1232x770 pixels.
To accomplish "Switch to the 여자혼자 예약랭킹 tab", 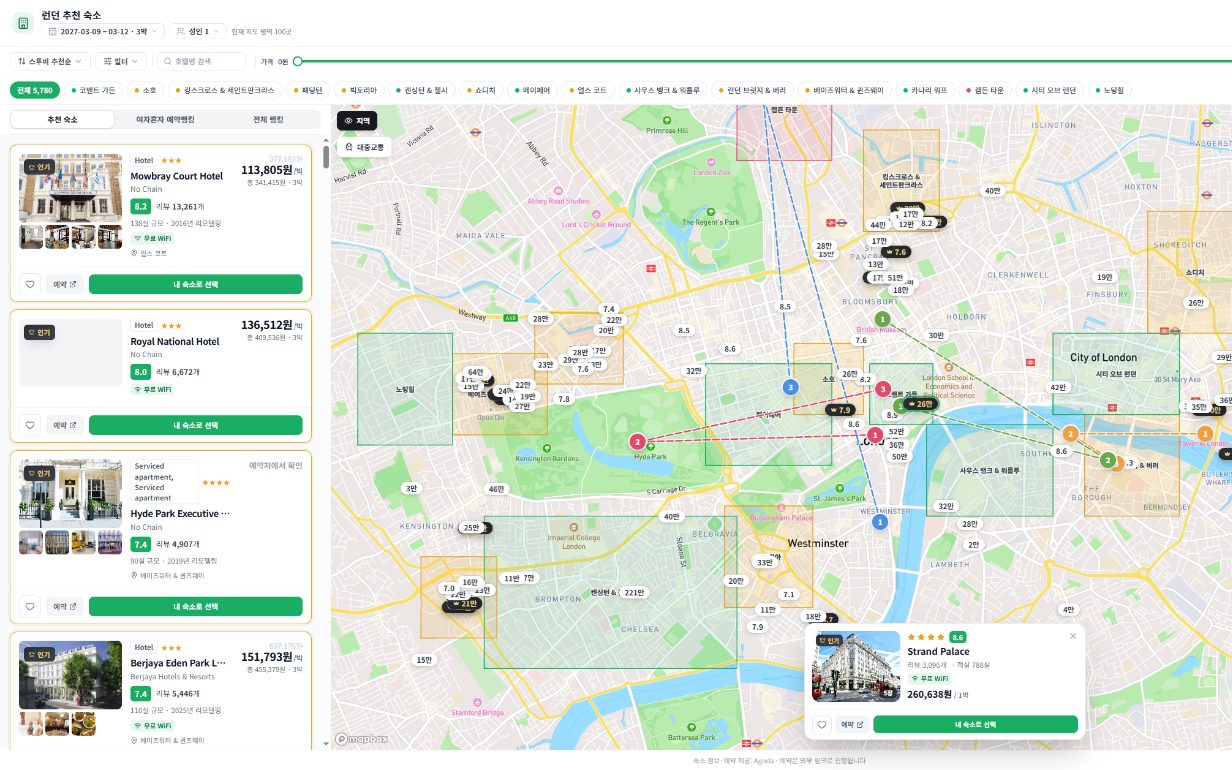I will [165, 119].
